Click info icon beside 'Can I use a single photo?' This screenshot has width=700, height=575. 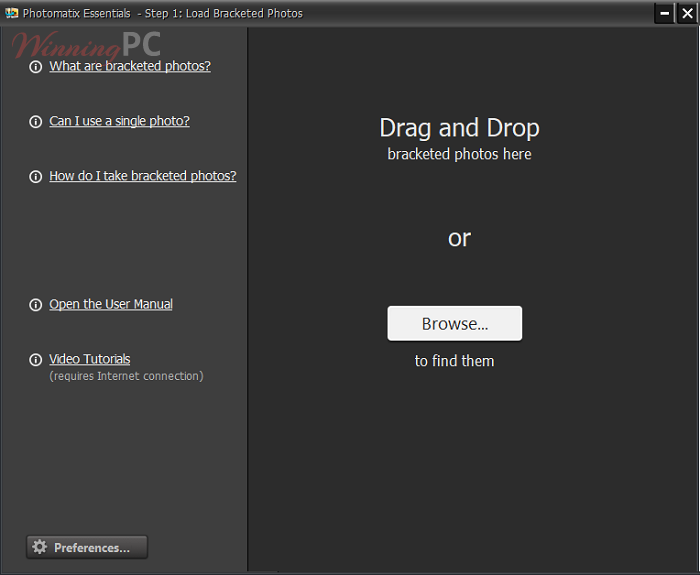point(35,122)
